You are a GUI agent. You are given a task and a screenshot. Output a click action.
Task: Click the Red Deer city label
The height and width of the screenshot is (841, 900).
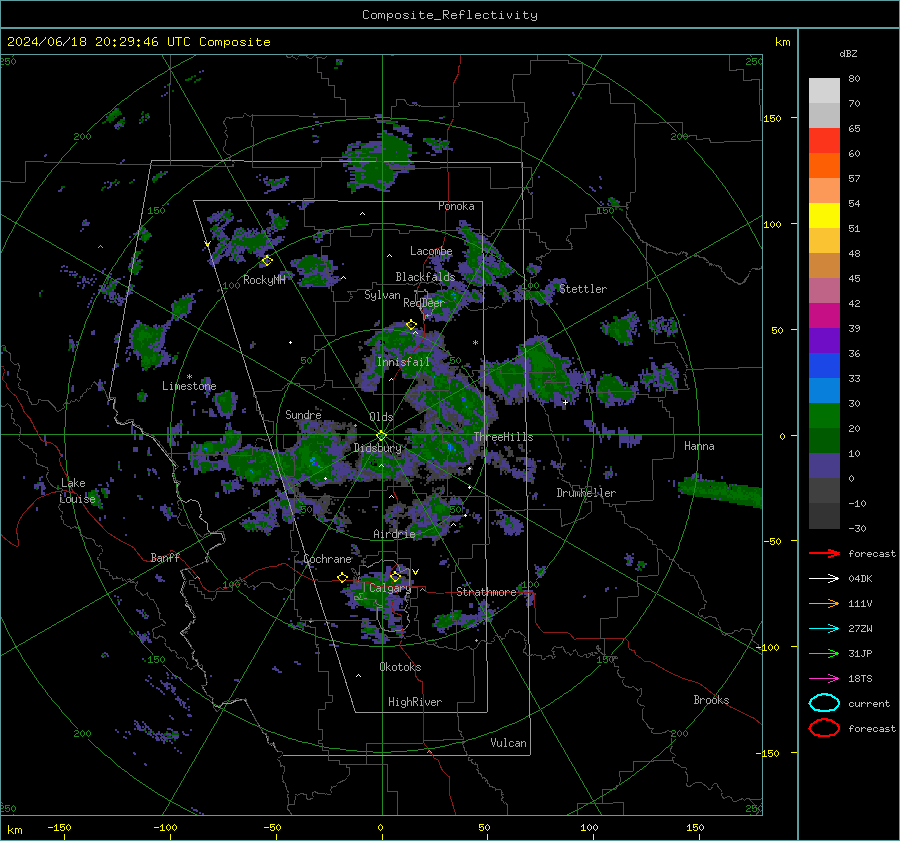[x=424, y=303]
